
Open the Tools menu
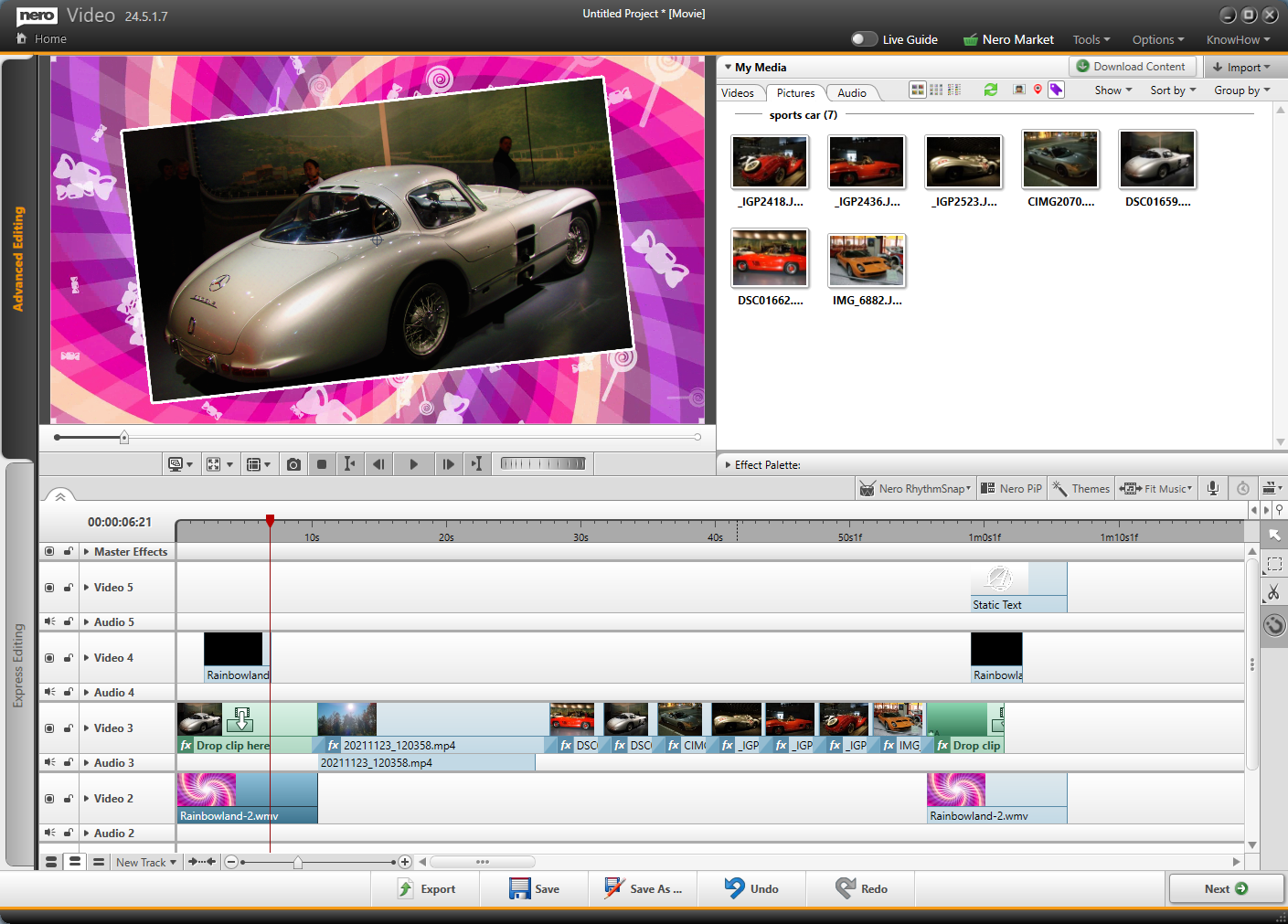[x=1091, y=39]
